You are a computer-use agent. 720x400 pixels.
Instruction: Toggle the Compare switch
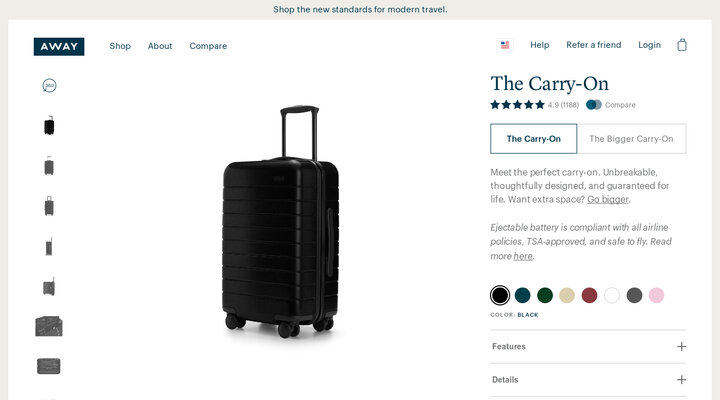pos(594,105)
